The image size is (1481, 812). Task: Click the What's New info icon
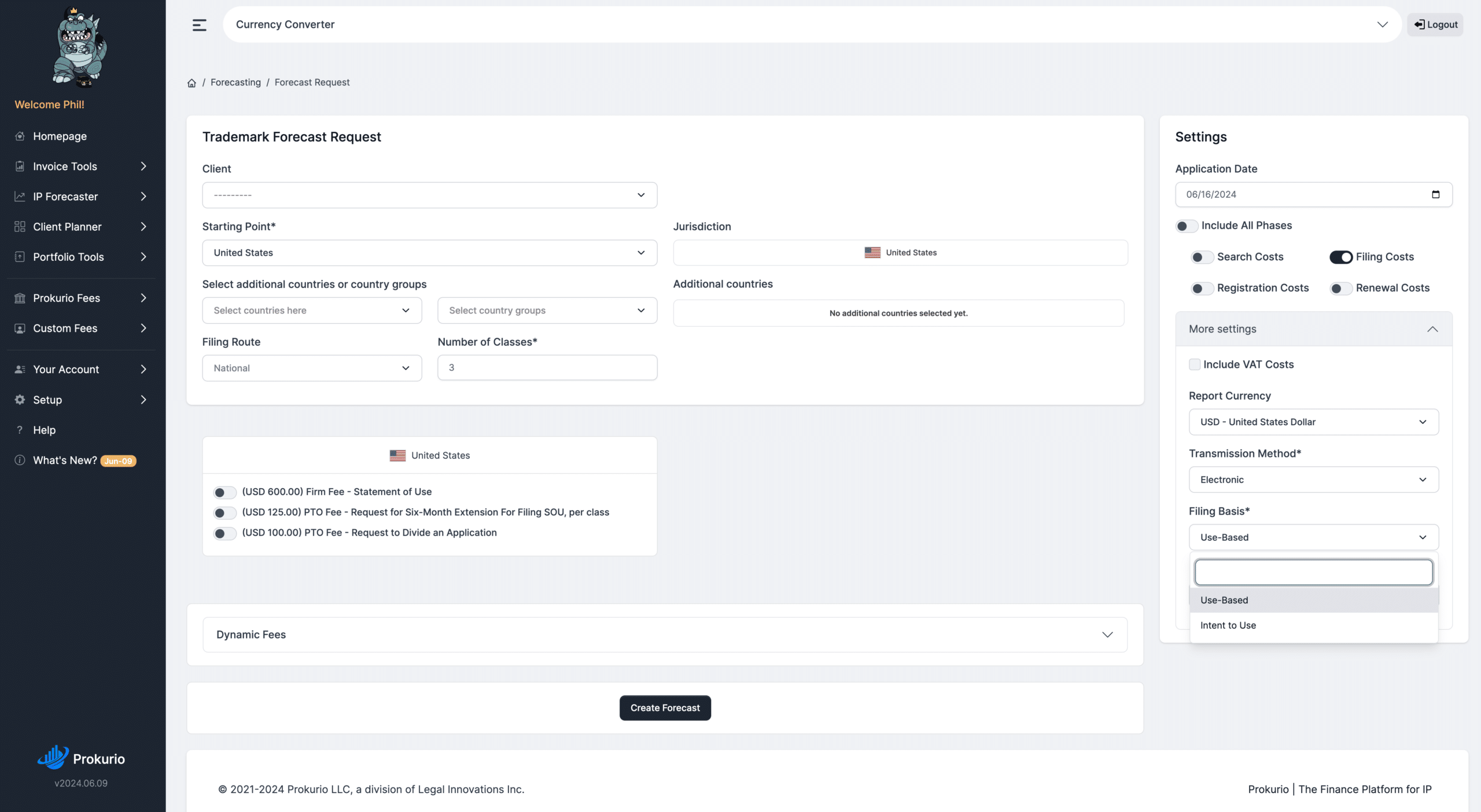click(20, 460)
